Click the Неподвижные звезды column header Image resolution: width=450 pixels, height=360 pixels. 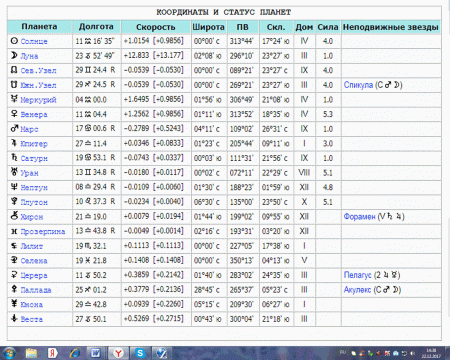[391, 27]
